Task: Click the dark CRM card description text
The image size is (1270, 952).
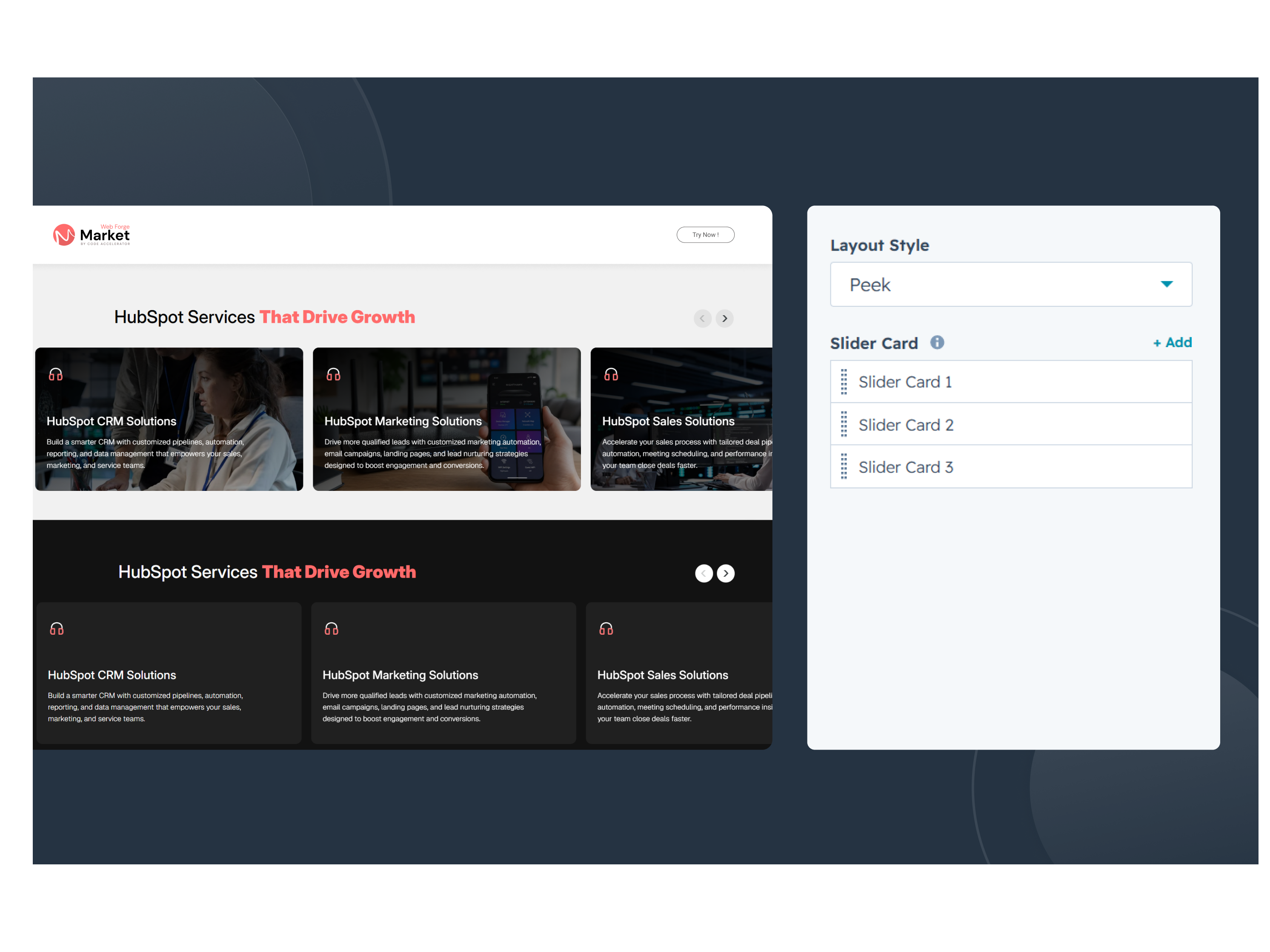Action: pos(145,707)
